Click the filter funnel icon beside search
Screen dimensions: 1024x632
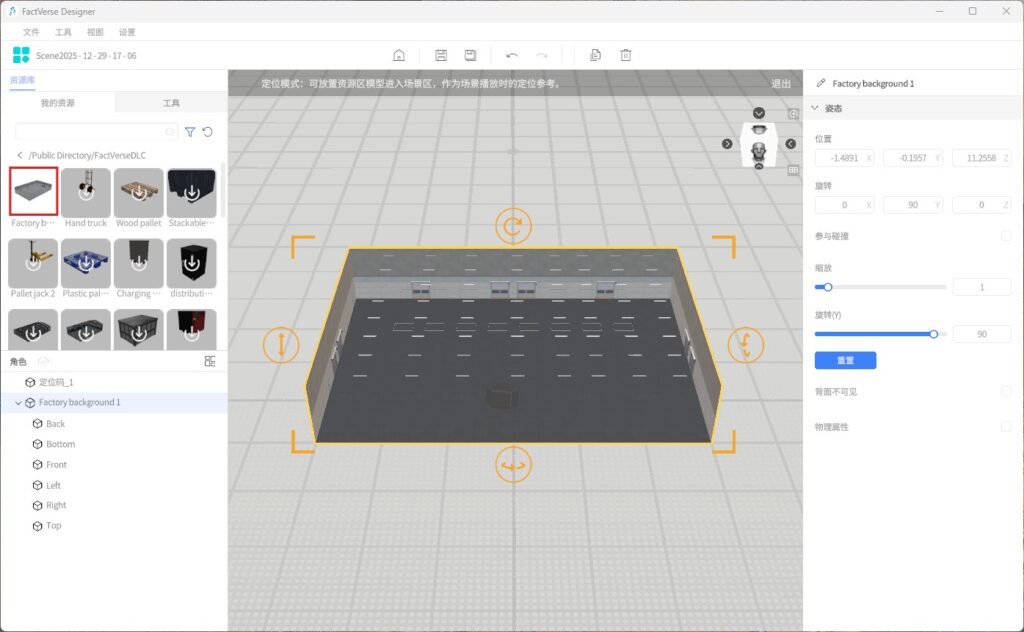click(x=190, y=132)
